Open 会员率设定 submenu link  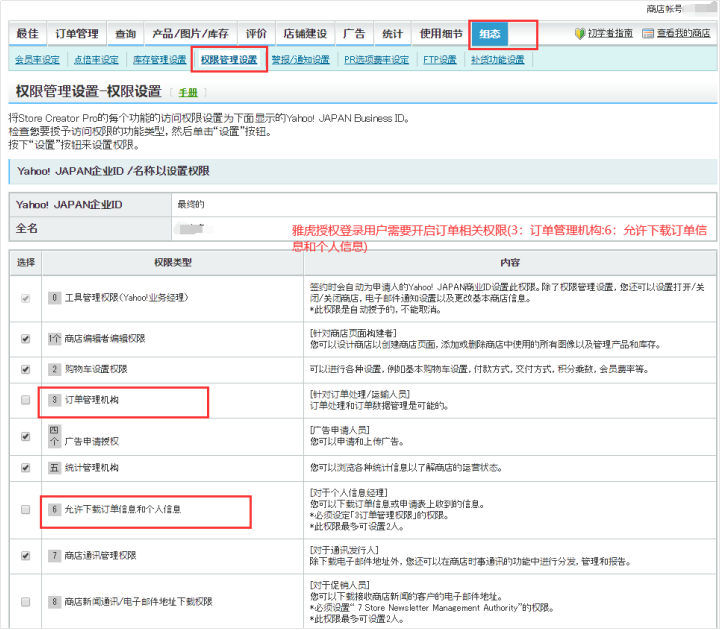[37, 60]
